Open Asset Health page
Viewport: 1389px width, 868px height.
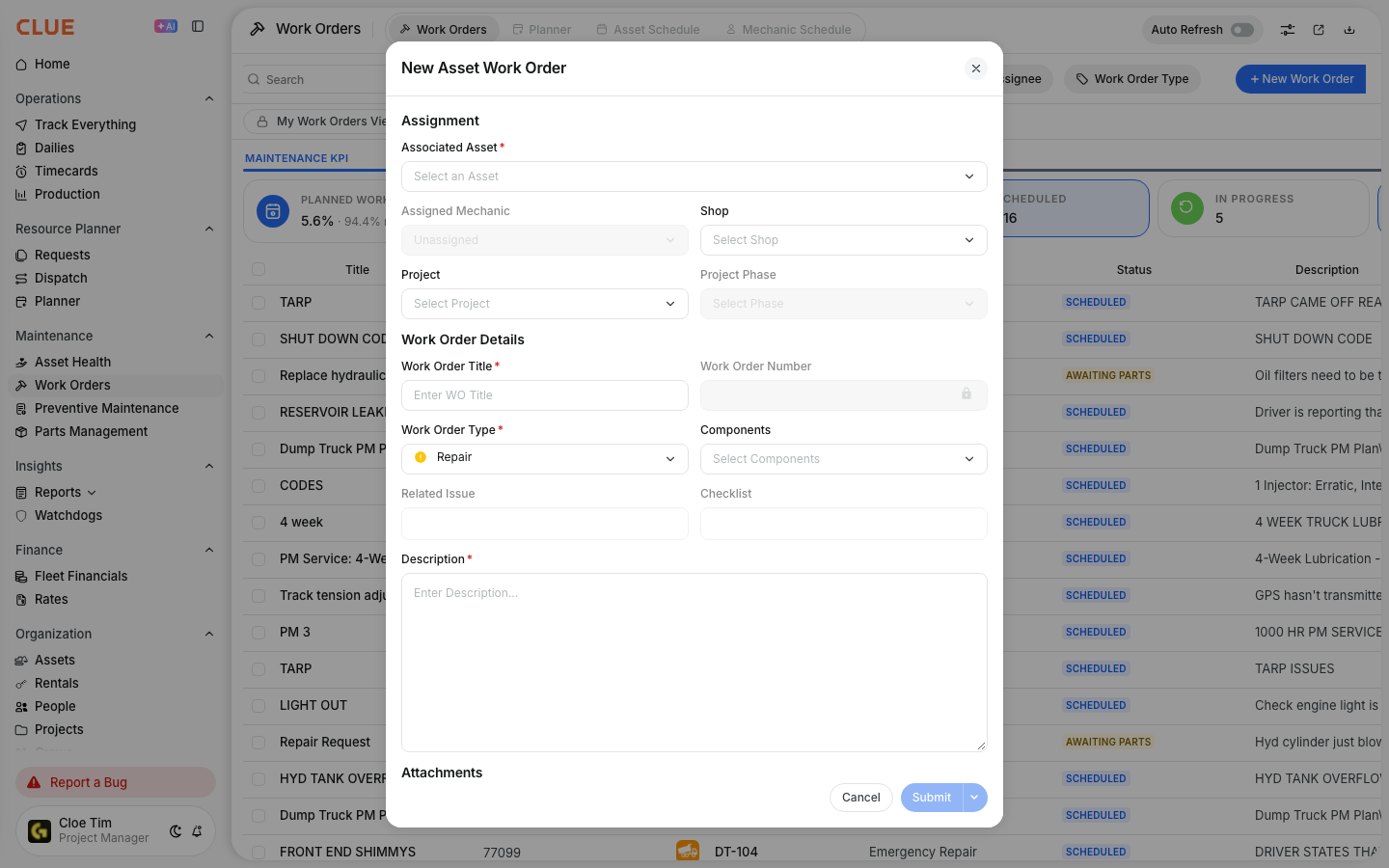pyautogui.click(x=72, y=362)
